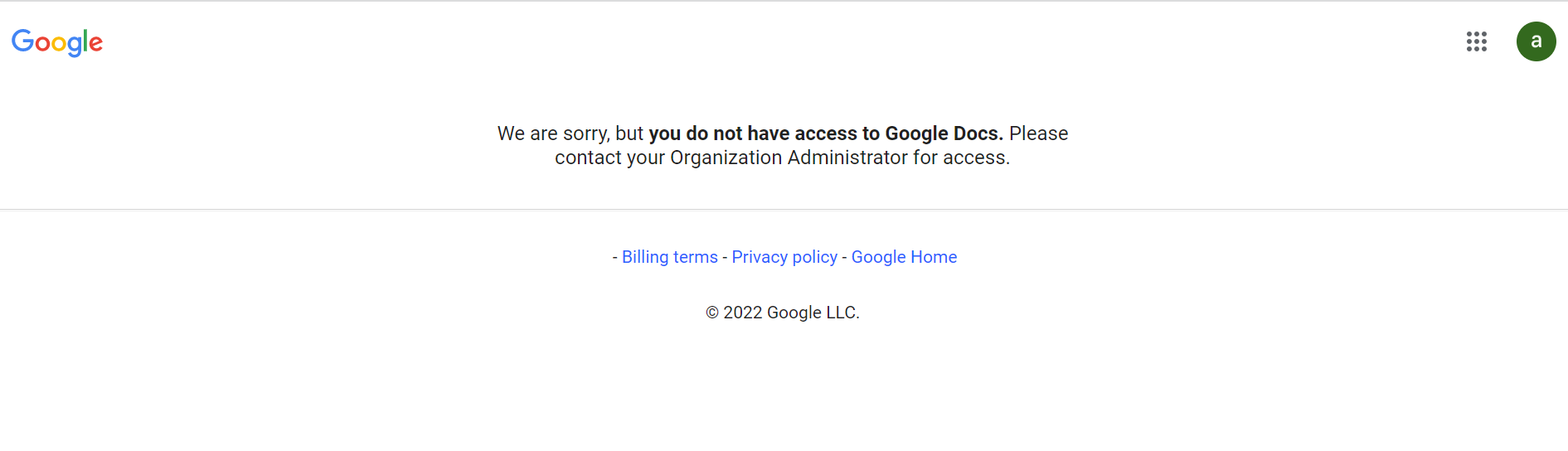1568x451 pixels.
Task: Go to the Google Home link
Action: 904,257
